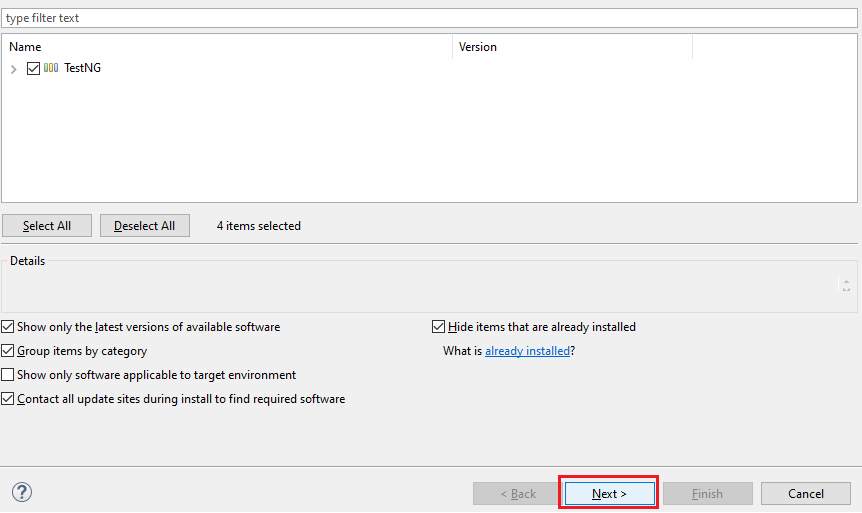
Task: Click the Back button
Action: [x=517, y=493]
